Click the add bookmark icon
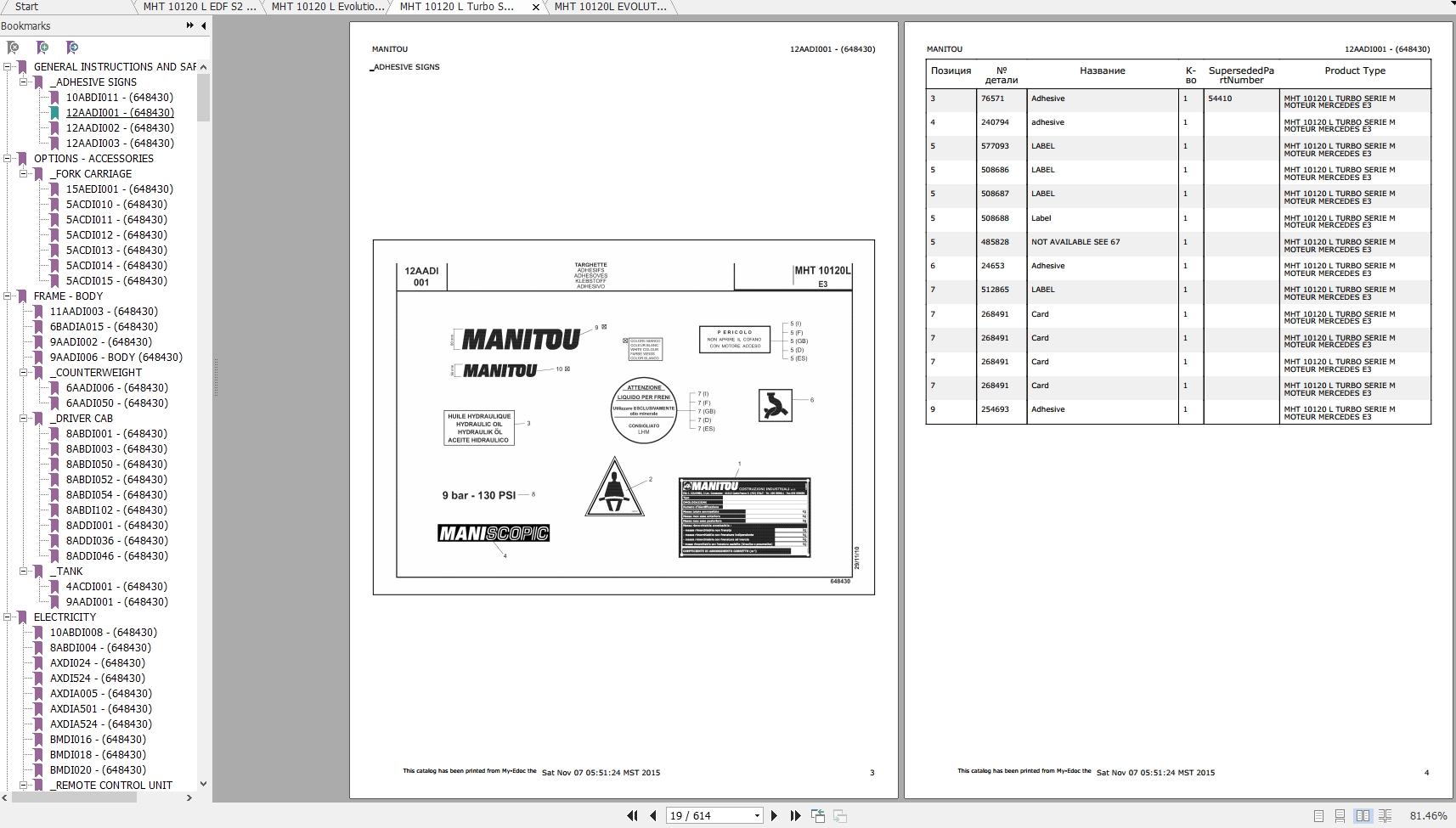Image resolution: width=1456 pixels, height=828 pixels. [42, 48]
